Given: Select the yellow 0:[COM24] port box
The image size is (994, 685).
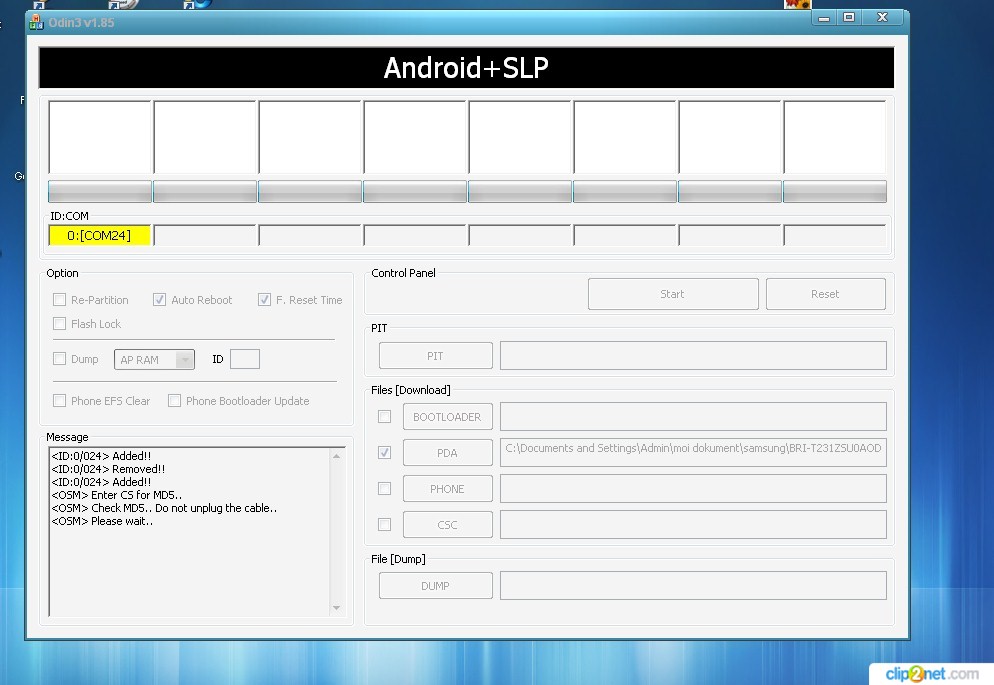Looking at the screenshot, I should (x=99, y=235).
